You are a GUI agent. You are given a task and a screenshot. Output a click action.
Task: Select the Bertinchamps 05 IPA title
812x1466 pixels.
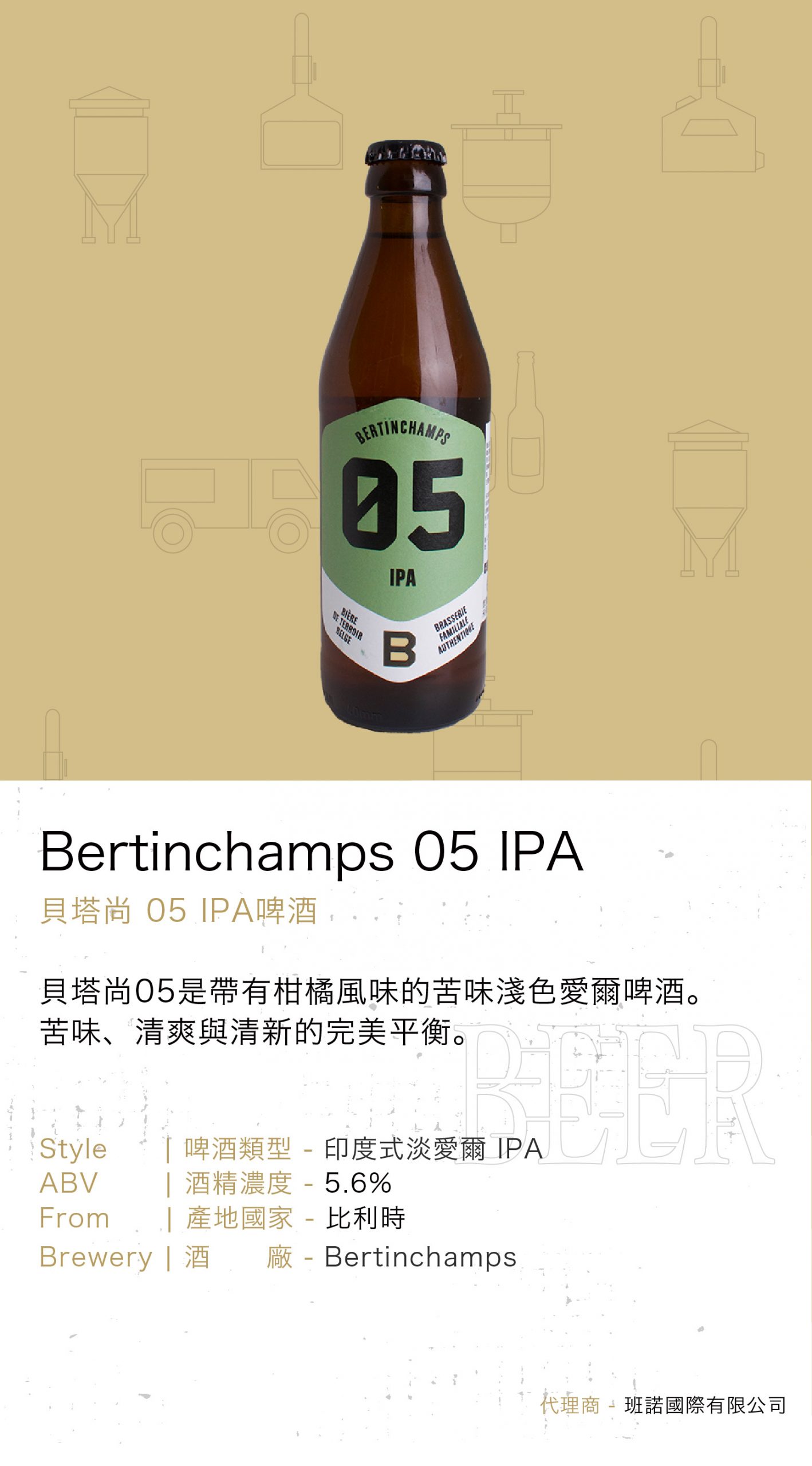(x=312, y=852)
